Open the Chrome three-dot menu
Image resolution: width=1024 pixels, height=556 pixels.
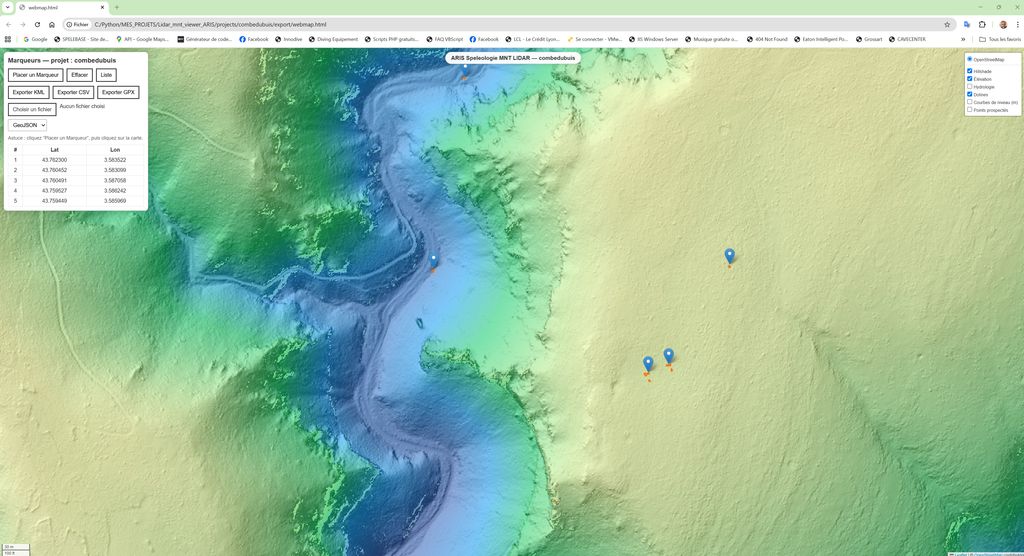[1016, 24]
